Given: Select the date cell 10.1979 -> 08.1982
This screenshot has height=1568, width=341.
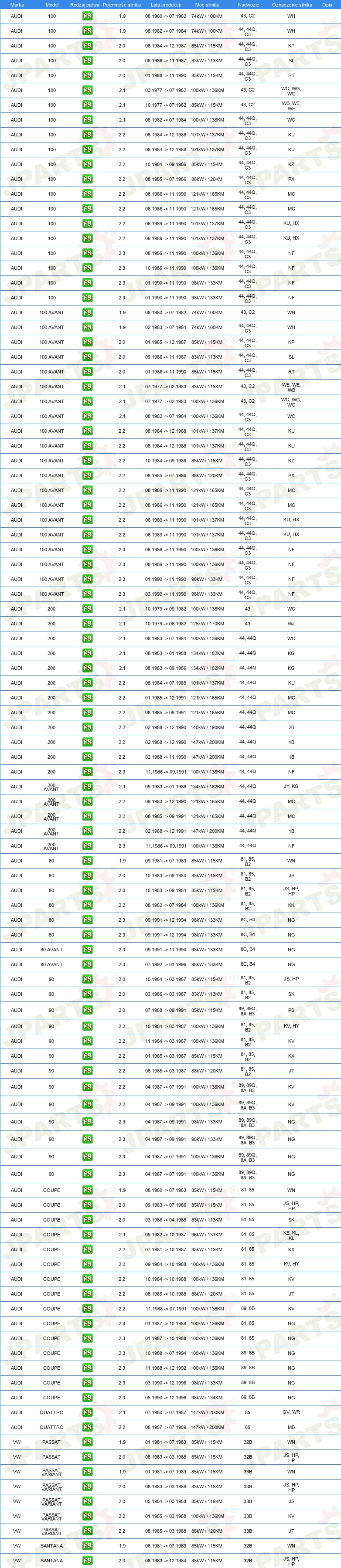Looking at the screenshot, I should point(166,623).
